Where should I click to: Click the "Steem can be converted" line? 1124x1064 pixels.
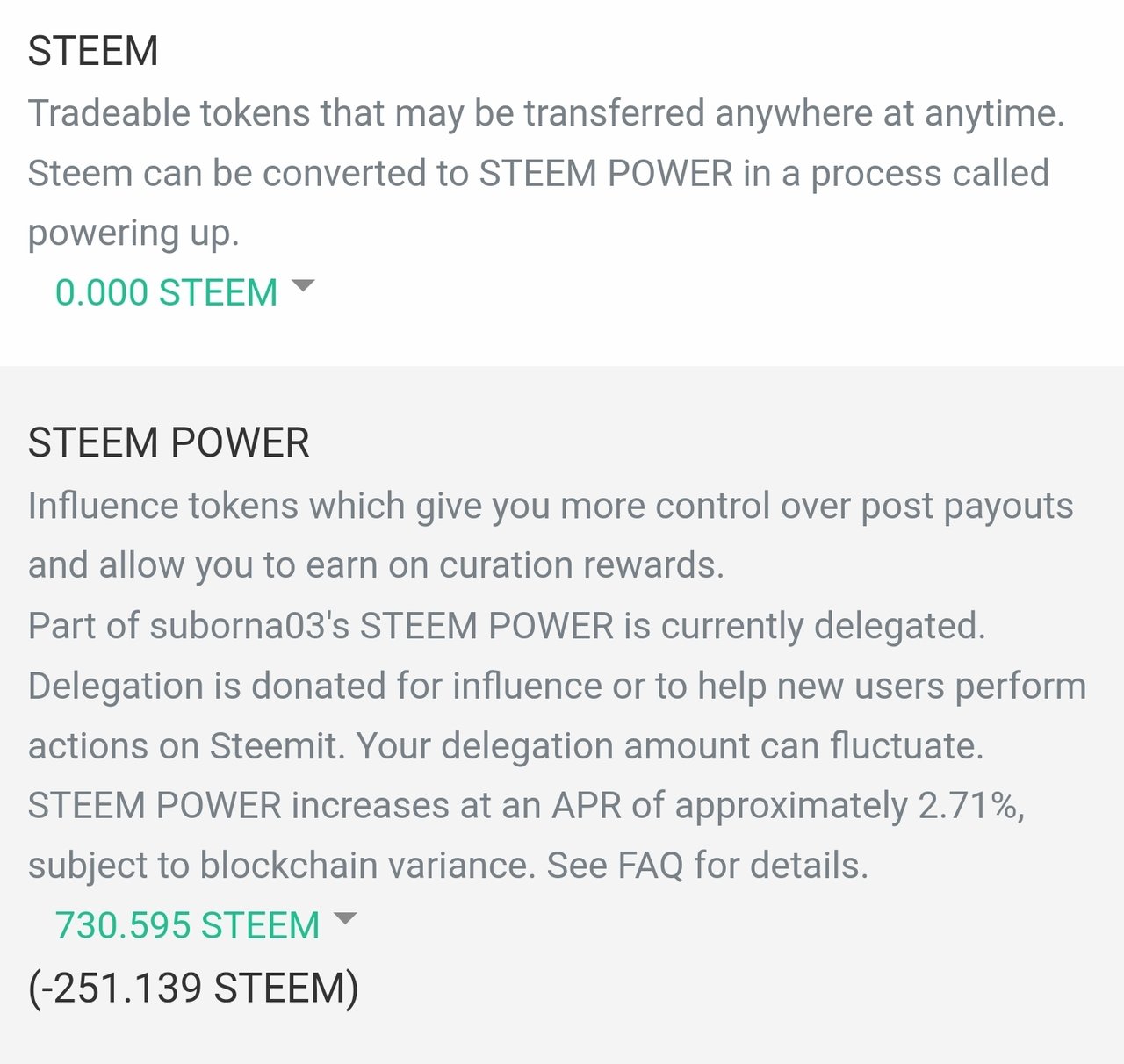coord(537,173)
